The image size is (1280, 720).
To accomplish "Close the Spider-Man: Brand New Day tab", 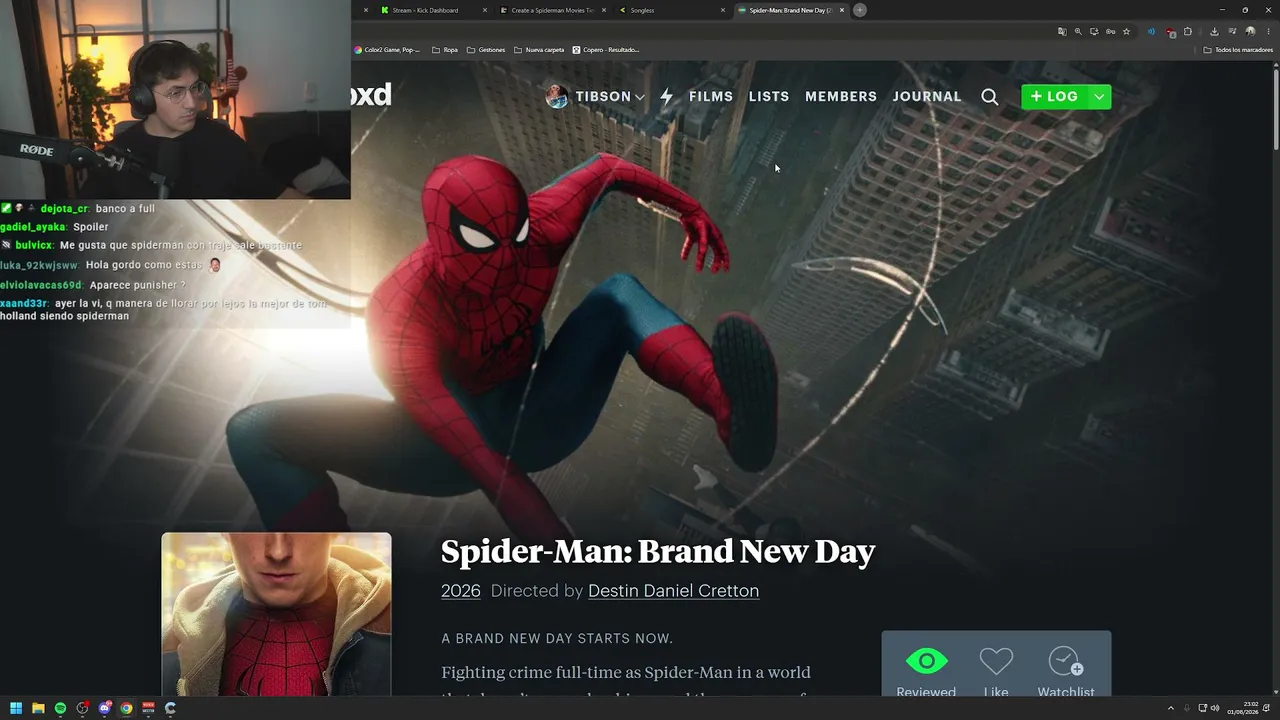I will click(x=842, y=10).
